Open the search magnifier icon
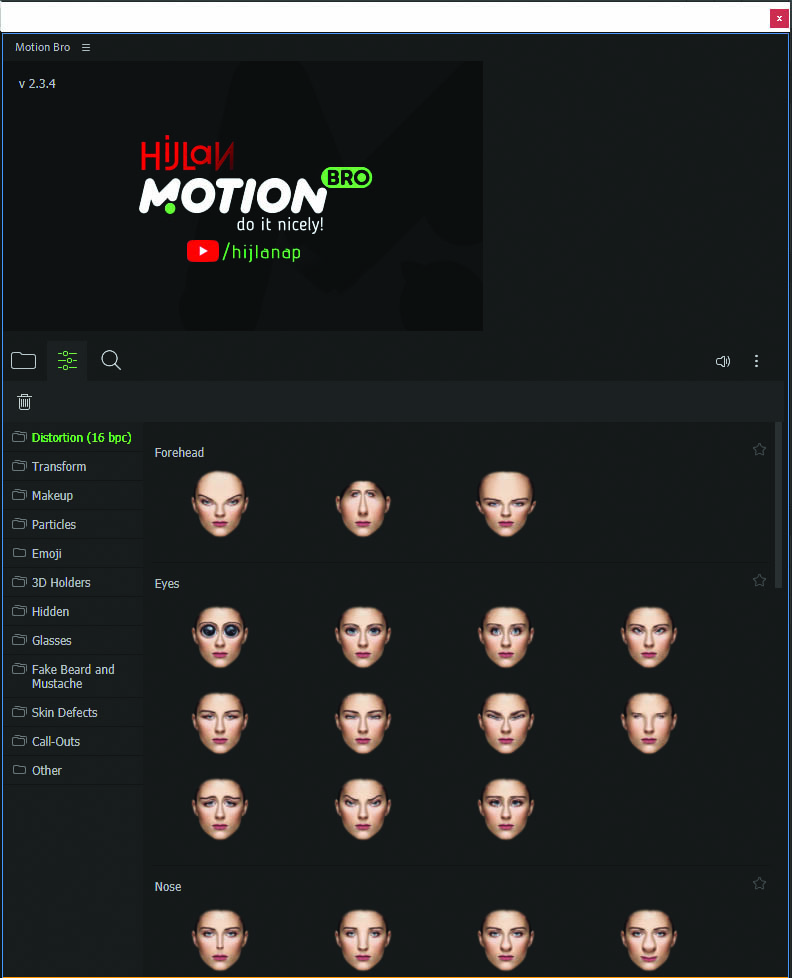The image size is (792, 978). click(111, 361)
